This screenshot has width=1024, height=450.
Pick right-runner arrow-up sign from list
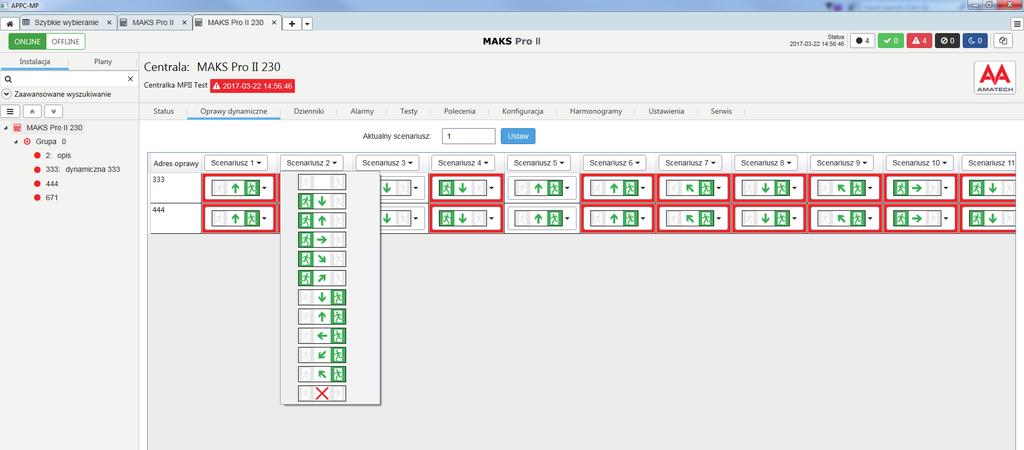pos(322,317)
